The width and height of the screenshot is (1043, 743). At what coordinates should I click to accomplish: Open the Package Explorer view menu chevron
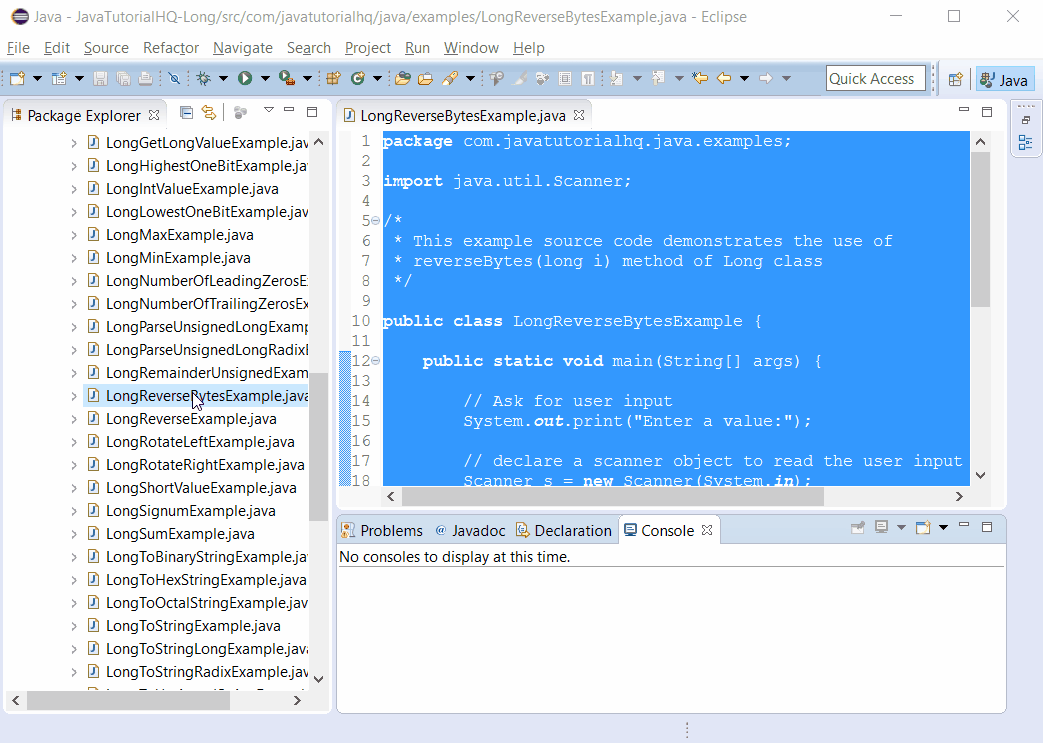click(268, 111)
